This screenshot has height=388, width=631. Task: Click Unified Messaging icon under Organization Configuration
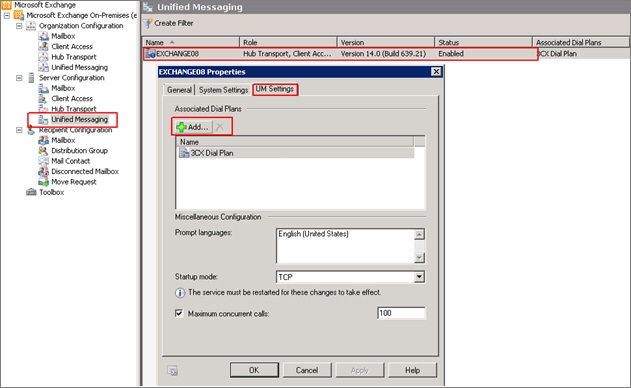coord(43,68)
